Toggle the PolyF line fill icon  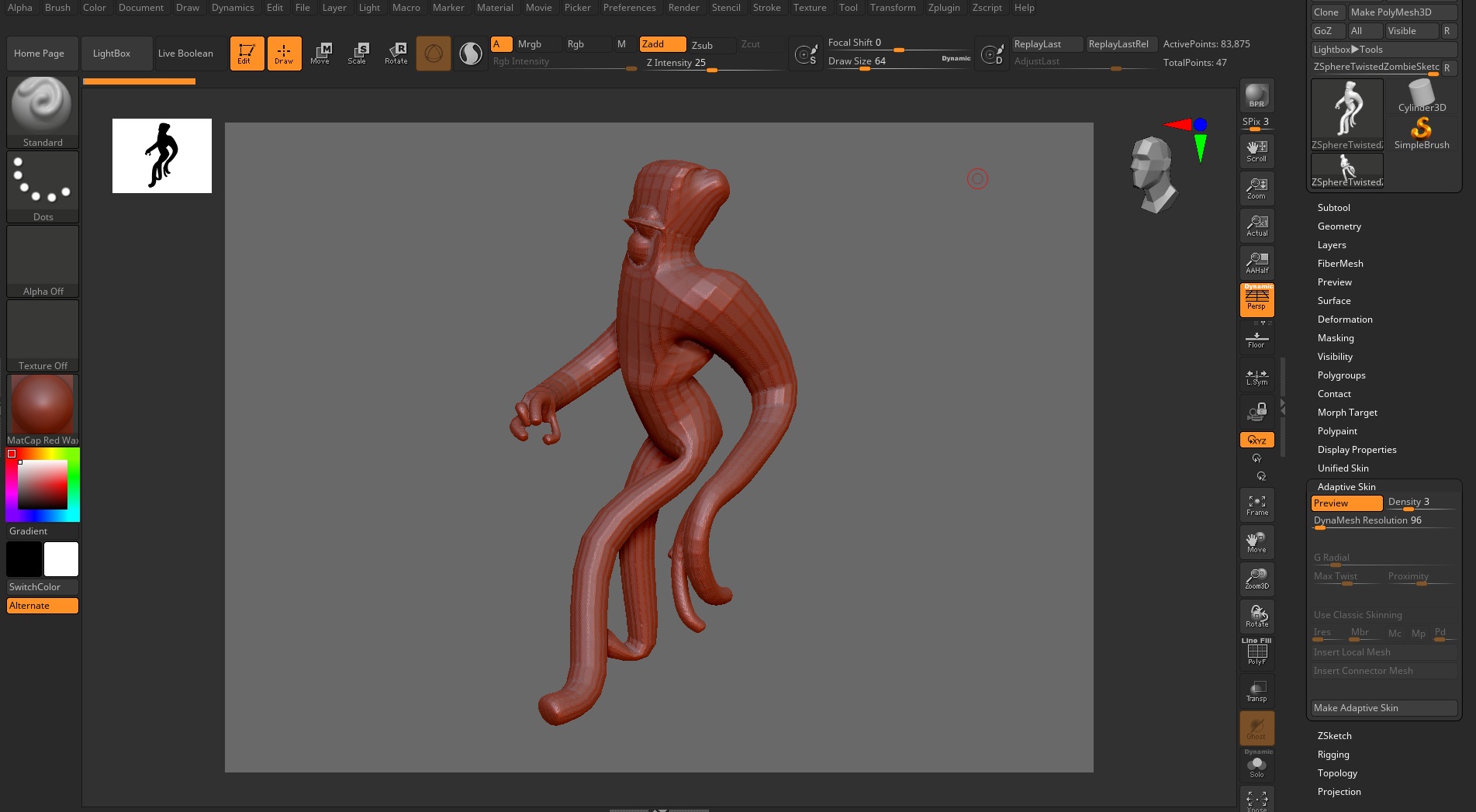tap(1257, 653)
